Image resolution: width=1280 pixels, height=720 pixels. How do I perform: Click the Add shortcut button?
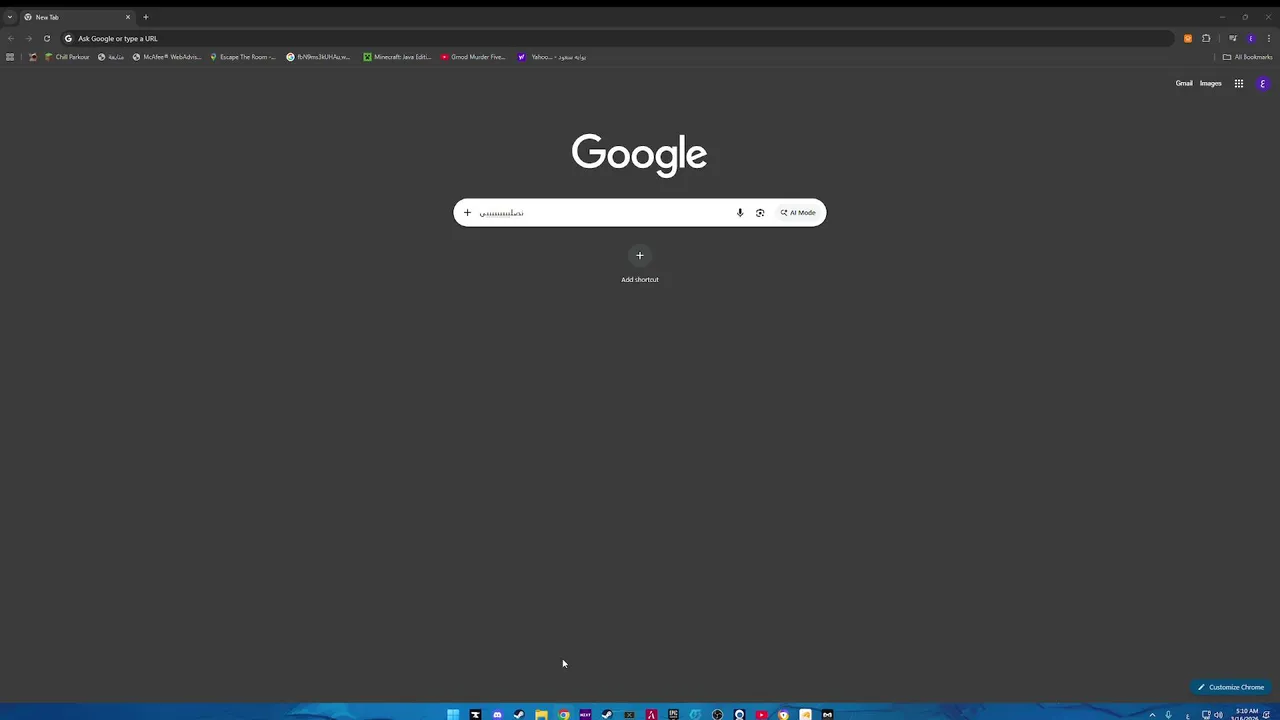click(x=640, y=264)
